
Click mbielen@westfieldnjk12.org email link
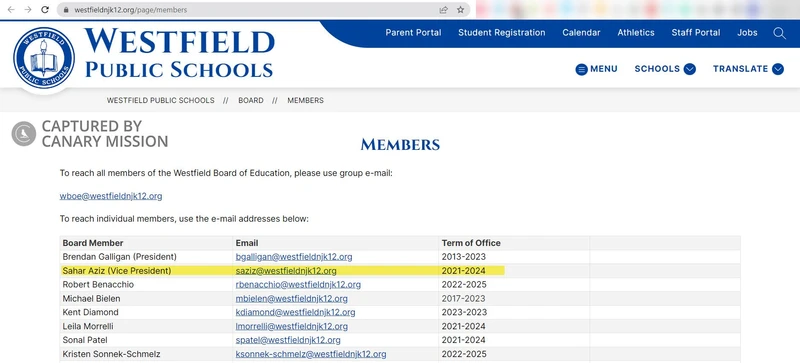click(291, 299)
